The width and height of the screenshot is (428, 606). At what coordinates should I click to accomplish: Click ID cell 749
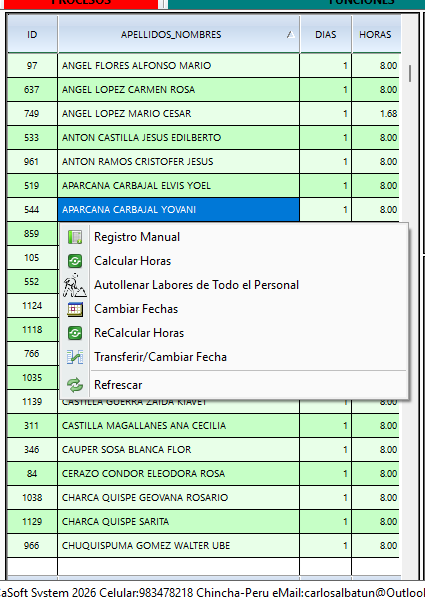point(32,113)
